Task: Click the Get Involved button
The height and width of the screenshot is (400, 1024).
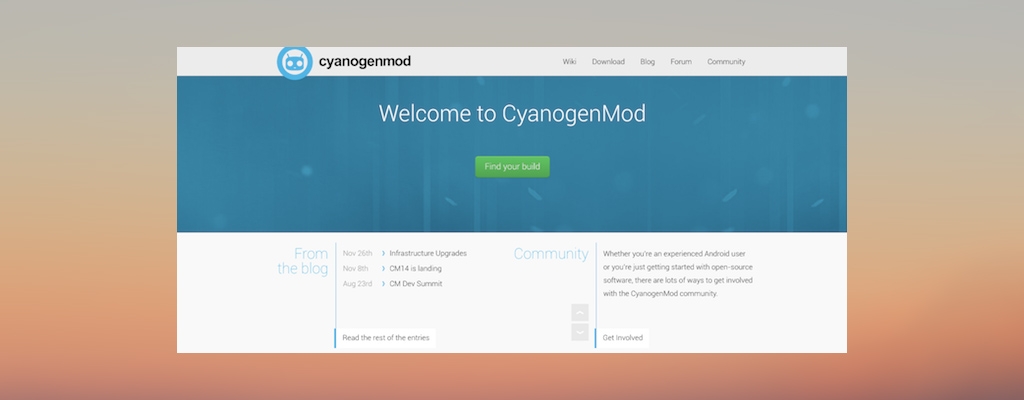Action: click(622, 338)
